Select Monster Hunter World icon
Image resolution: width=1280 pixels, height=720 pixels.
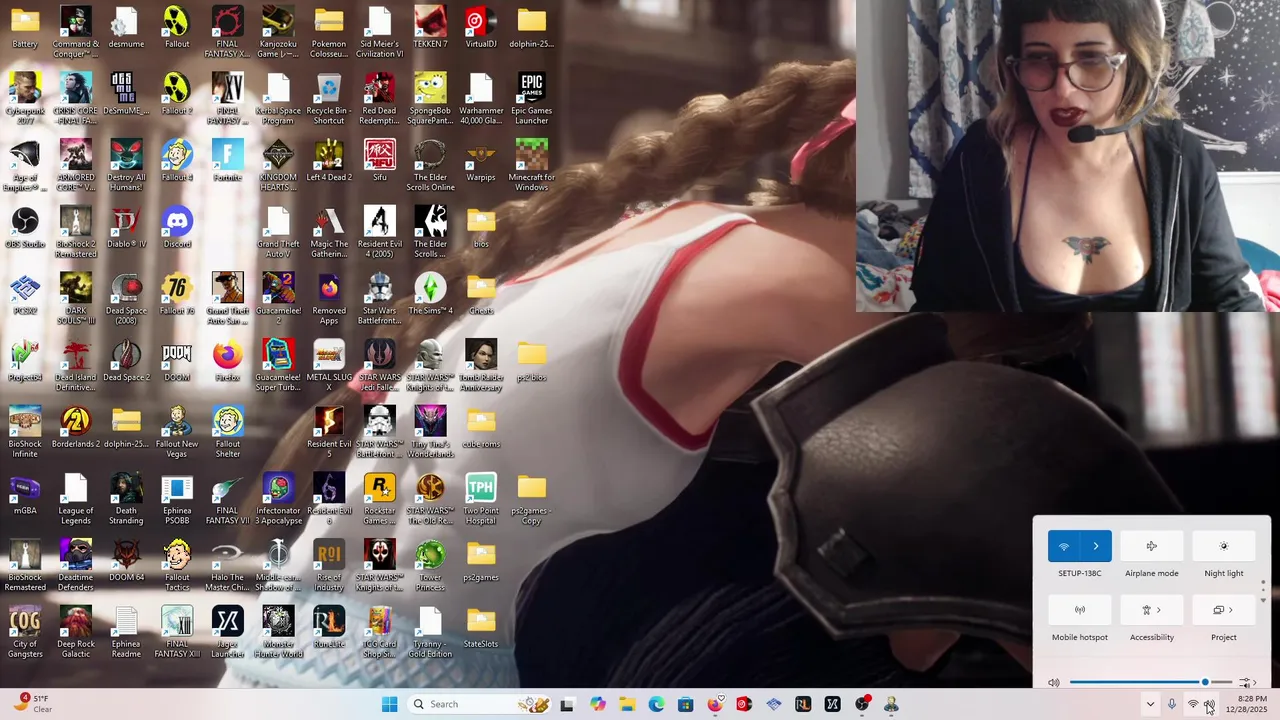[x=278, y=632]
